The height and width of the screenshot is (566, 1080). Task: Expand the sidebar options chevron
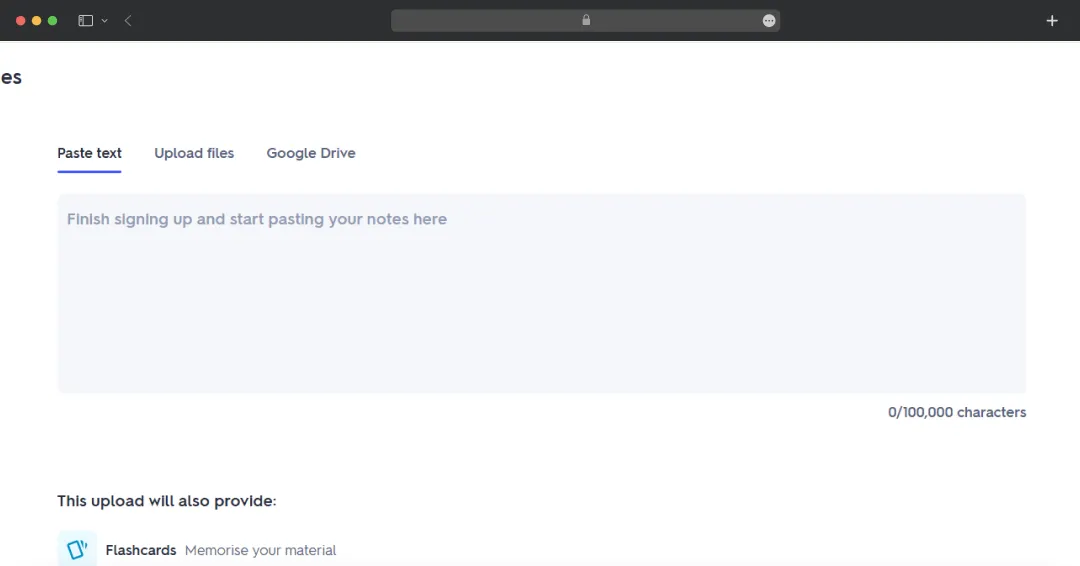coord(105,21)
